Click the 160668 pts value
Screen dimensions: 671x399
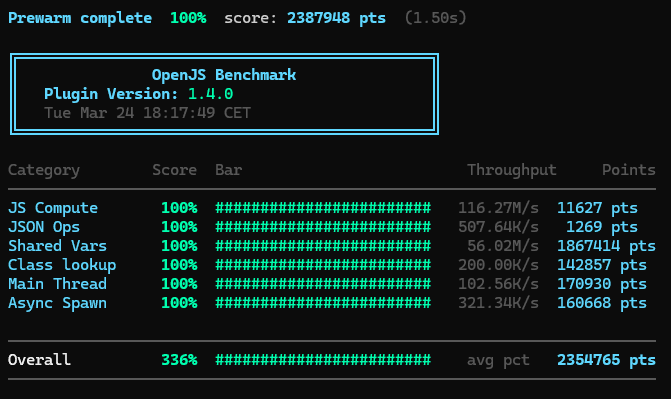click(x=602, y=304)
